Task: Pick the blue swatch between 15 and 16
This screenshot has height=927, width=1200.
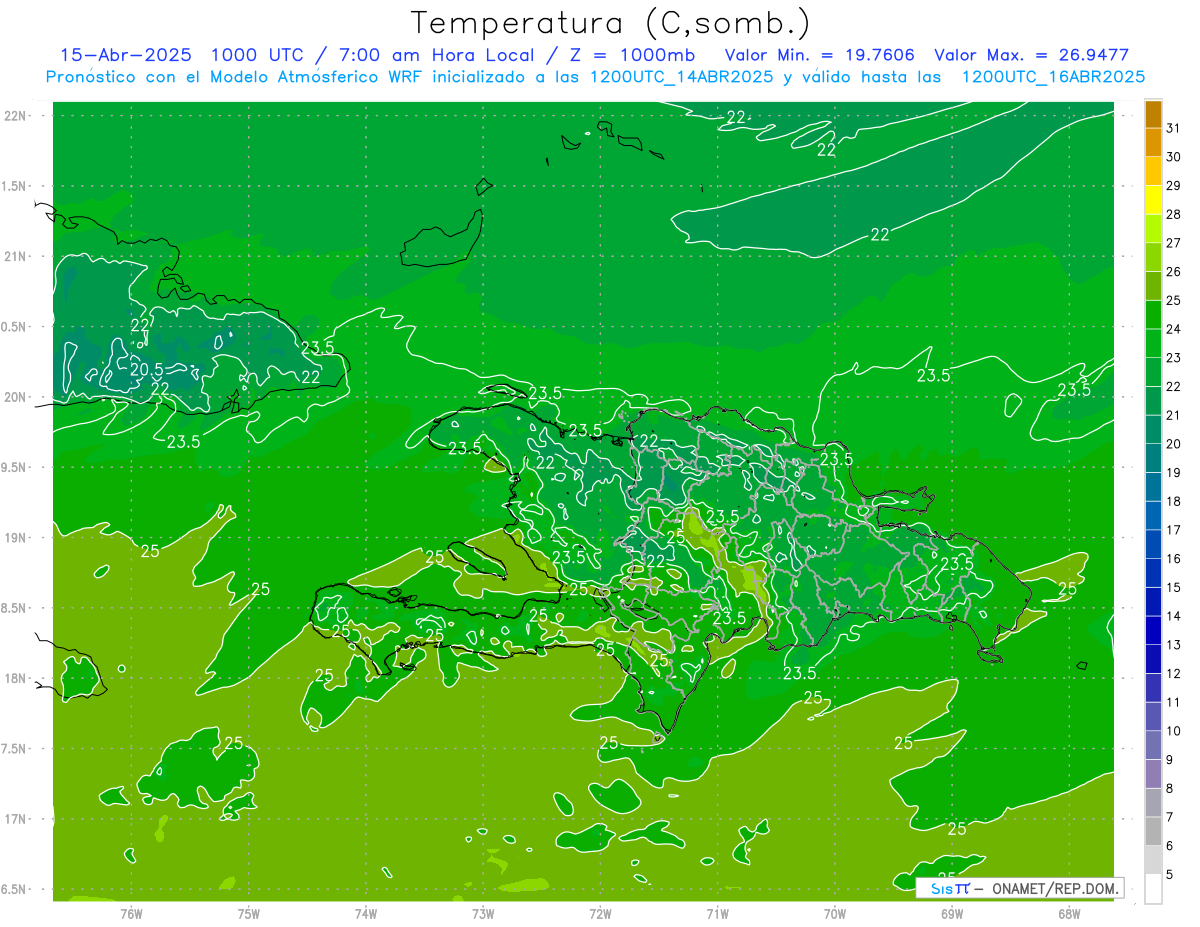Action: [x=1153, y=573]
